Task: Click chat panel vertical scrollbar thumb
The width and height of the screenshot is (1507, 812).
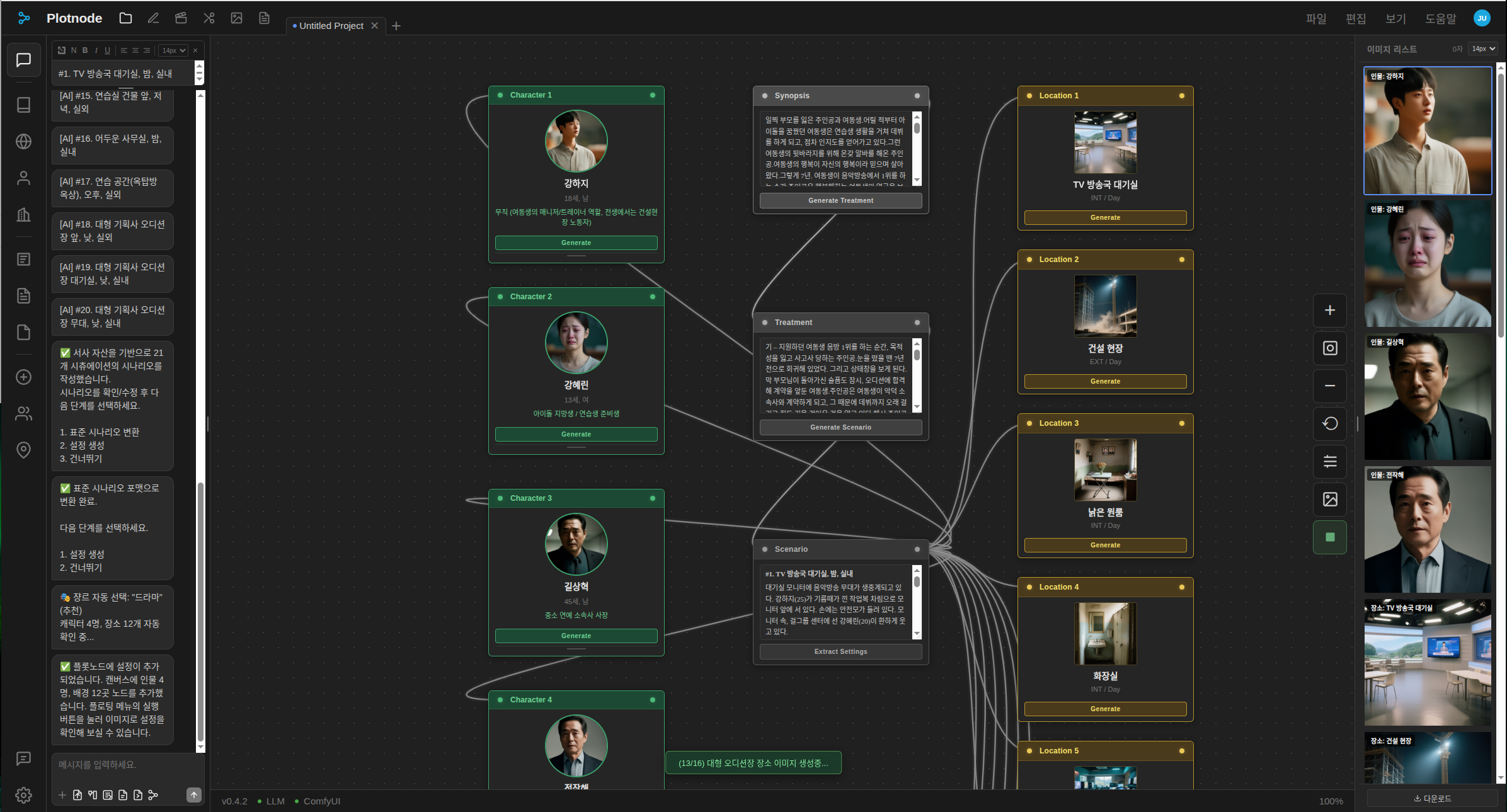Action: (200, 611)
